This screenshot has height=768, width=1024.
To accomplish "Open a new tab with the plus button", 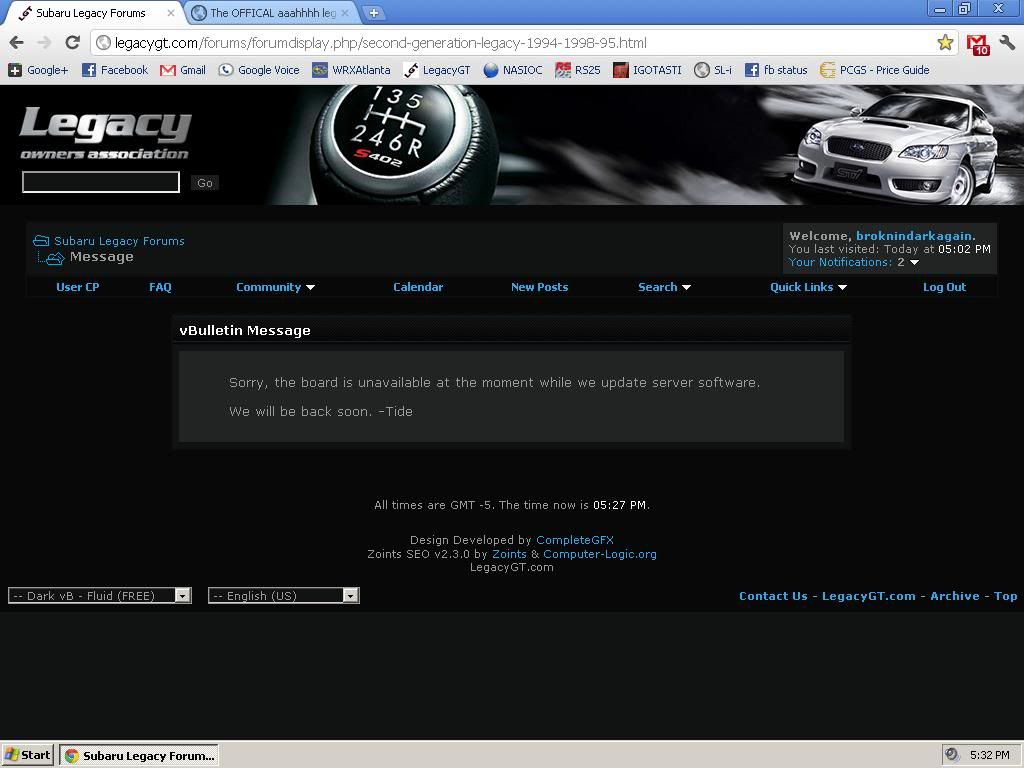I will point(374,12).
